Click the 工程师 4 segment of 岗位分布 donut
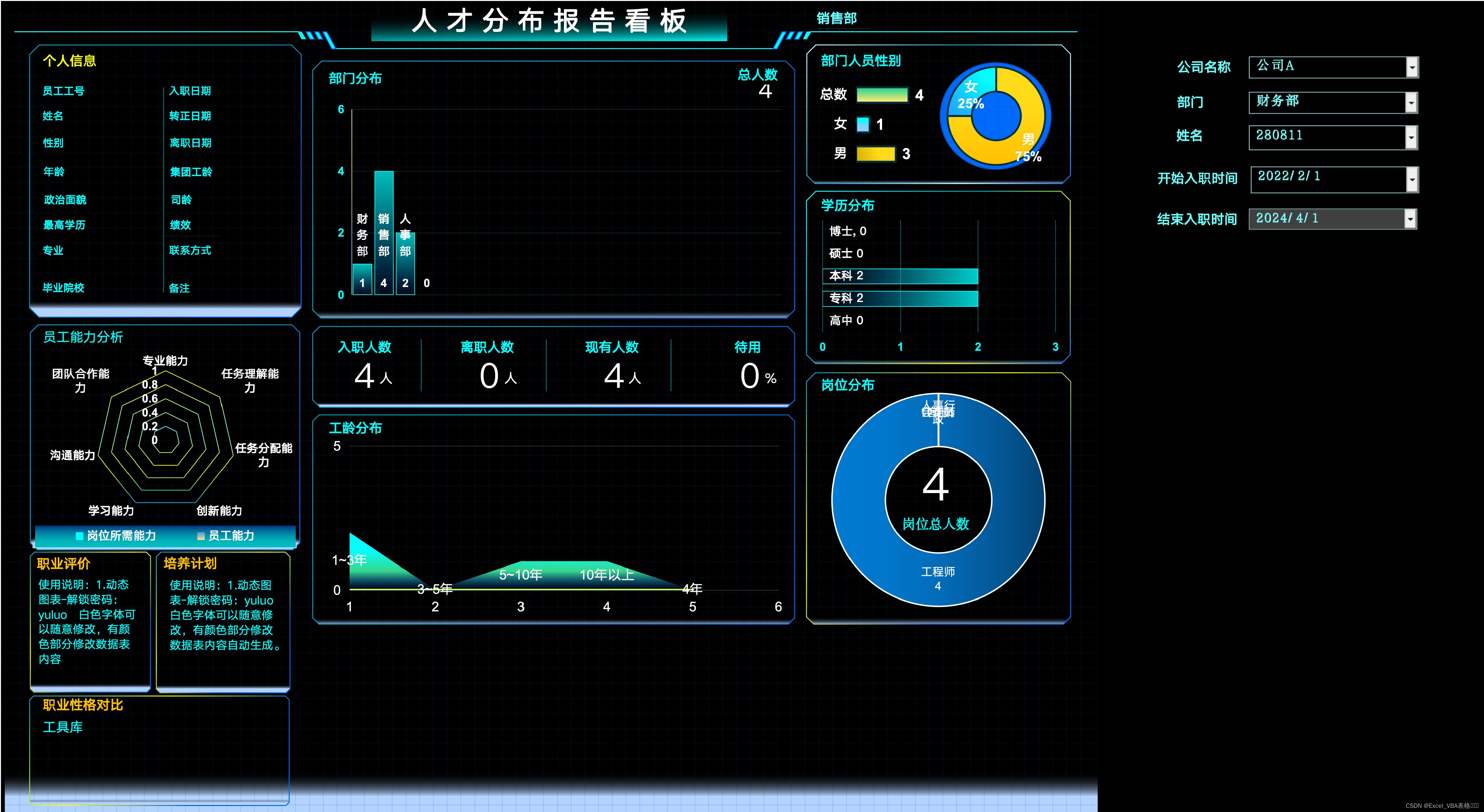Image resolution: width=1484 pixels, height=812 pixels. (x=938, y=579)
